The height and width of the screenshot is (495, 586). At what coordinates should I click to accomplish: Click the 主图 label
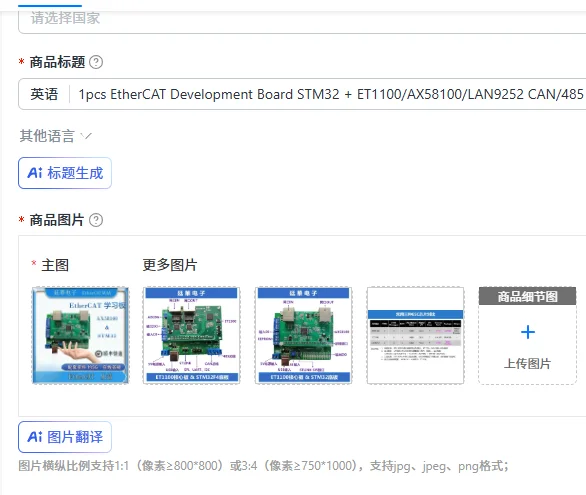click(55, 265)
